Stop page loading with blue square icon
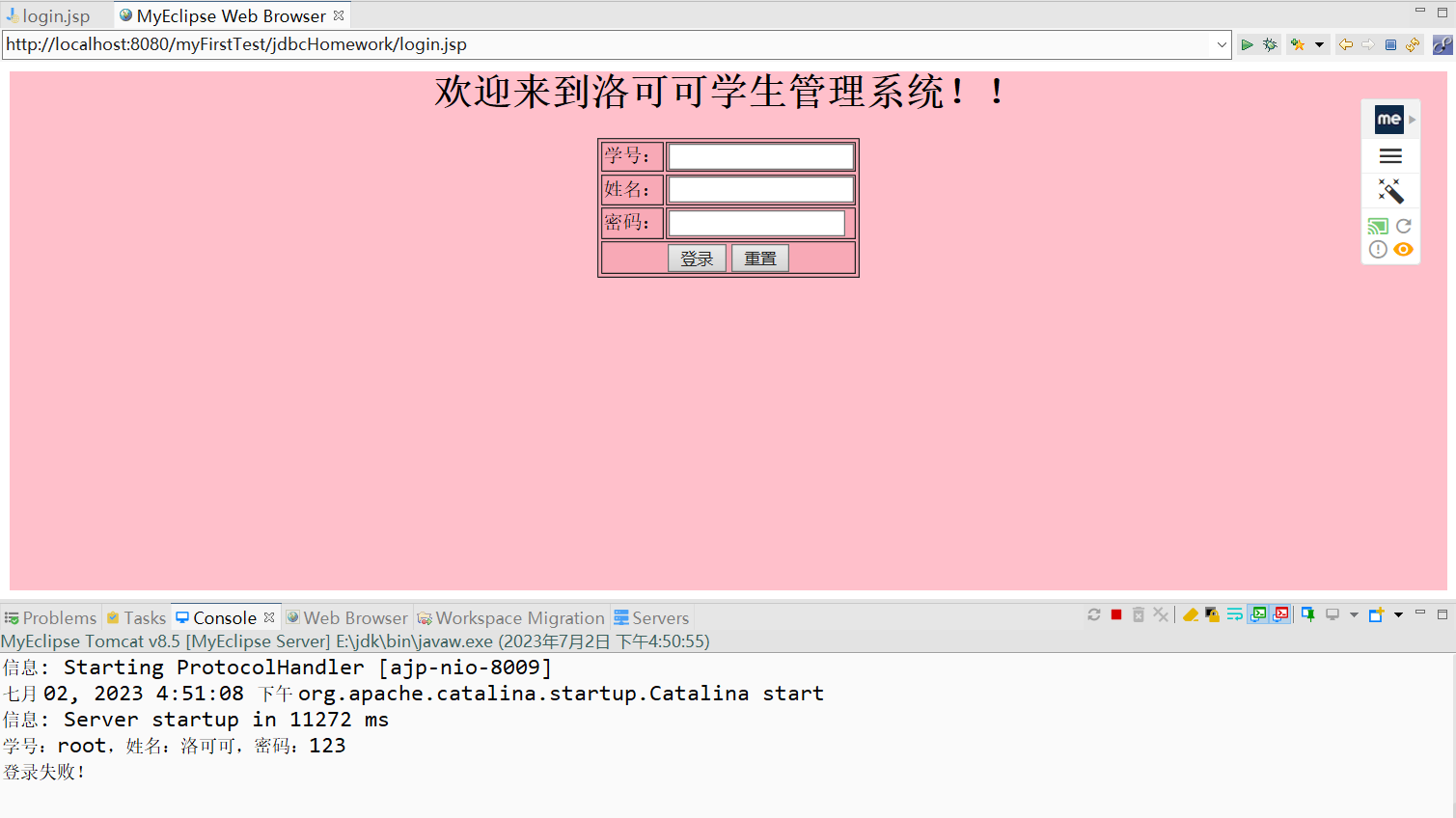Viewport: 1456px width, 818px height. [x=1390, y=44]
